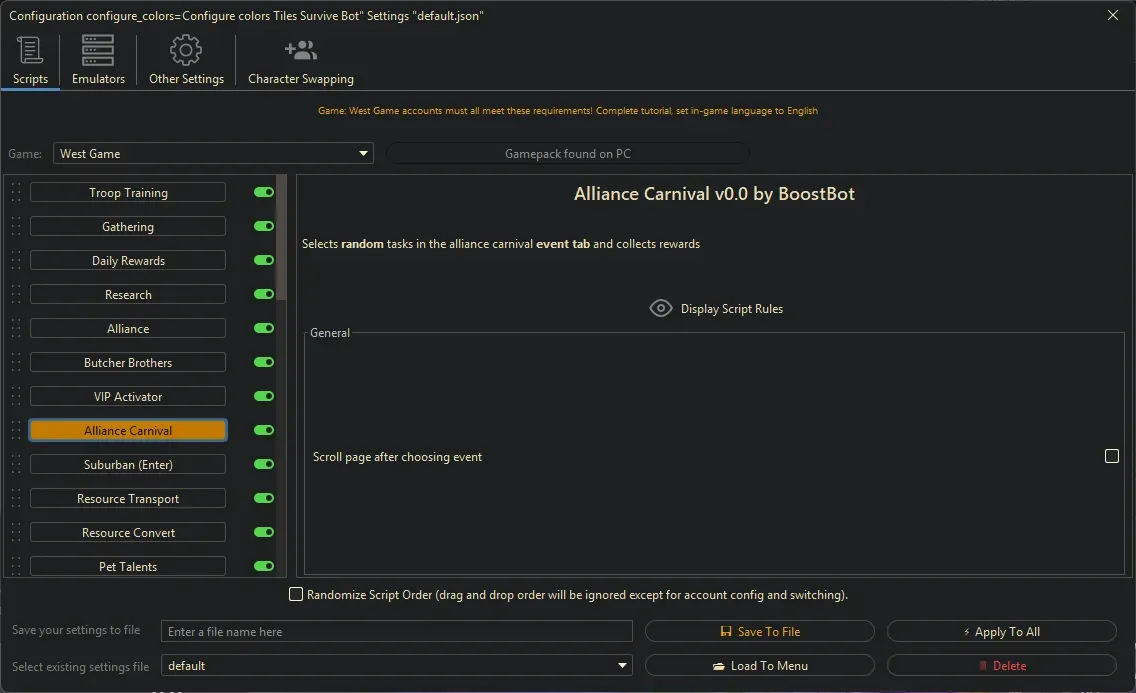The height and width of the screenshot is (693, 1136).
Task: Enable Randomize Script Order checkbox
Action: pyautogui.click(x=296, y=595)
